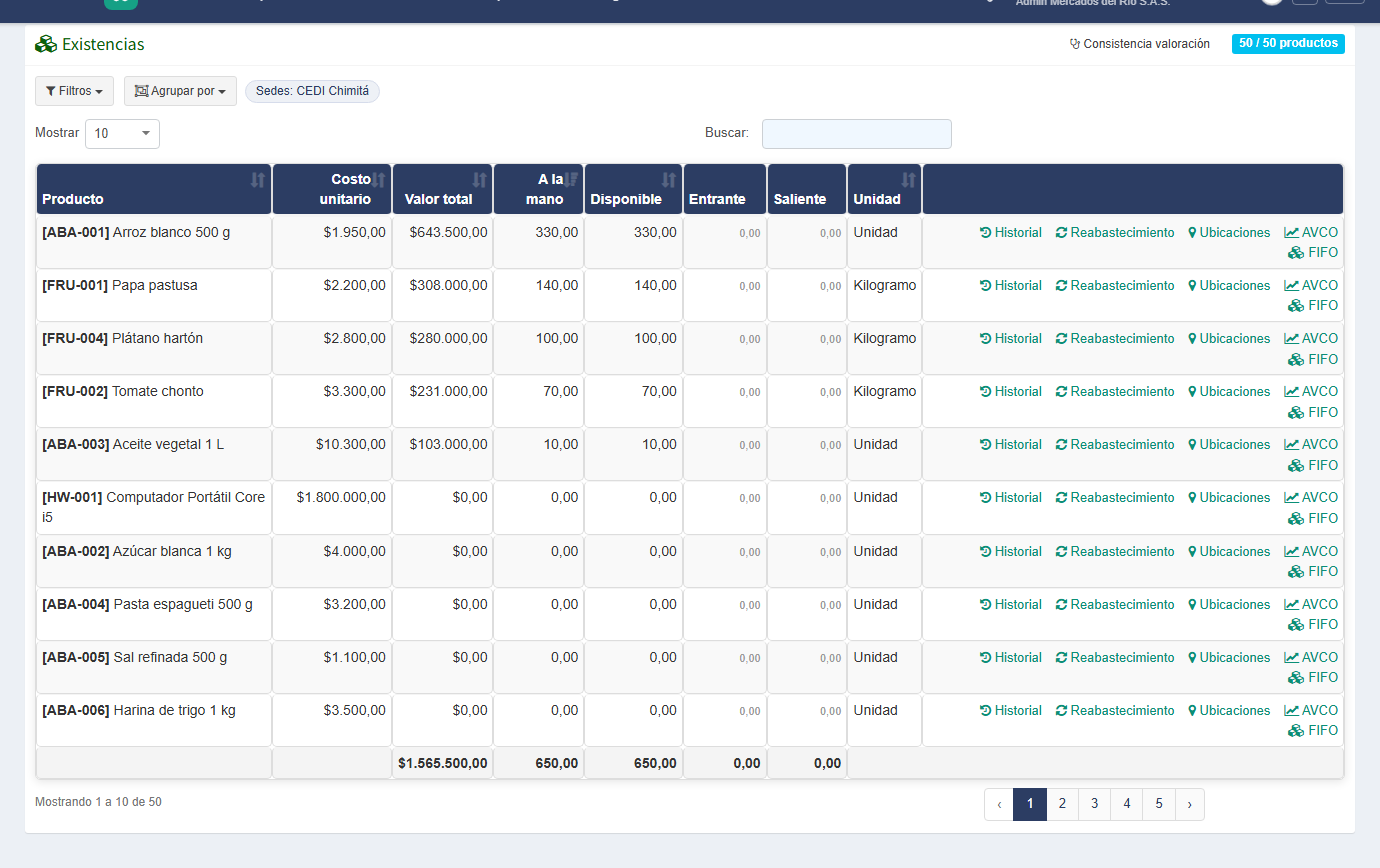Focus the Buscar search field
1380x868 pixels.
tap(857, 134)
